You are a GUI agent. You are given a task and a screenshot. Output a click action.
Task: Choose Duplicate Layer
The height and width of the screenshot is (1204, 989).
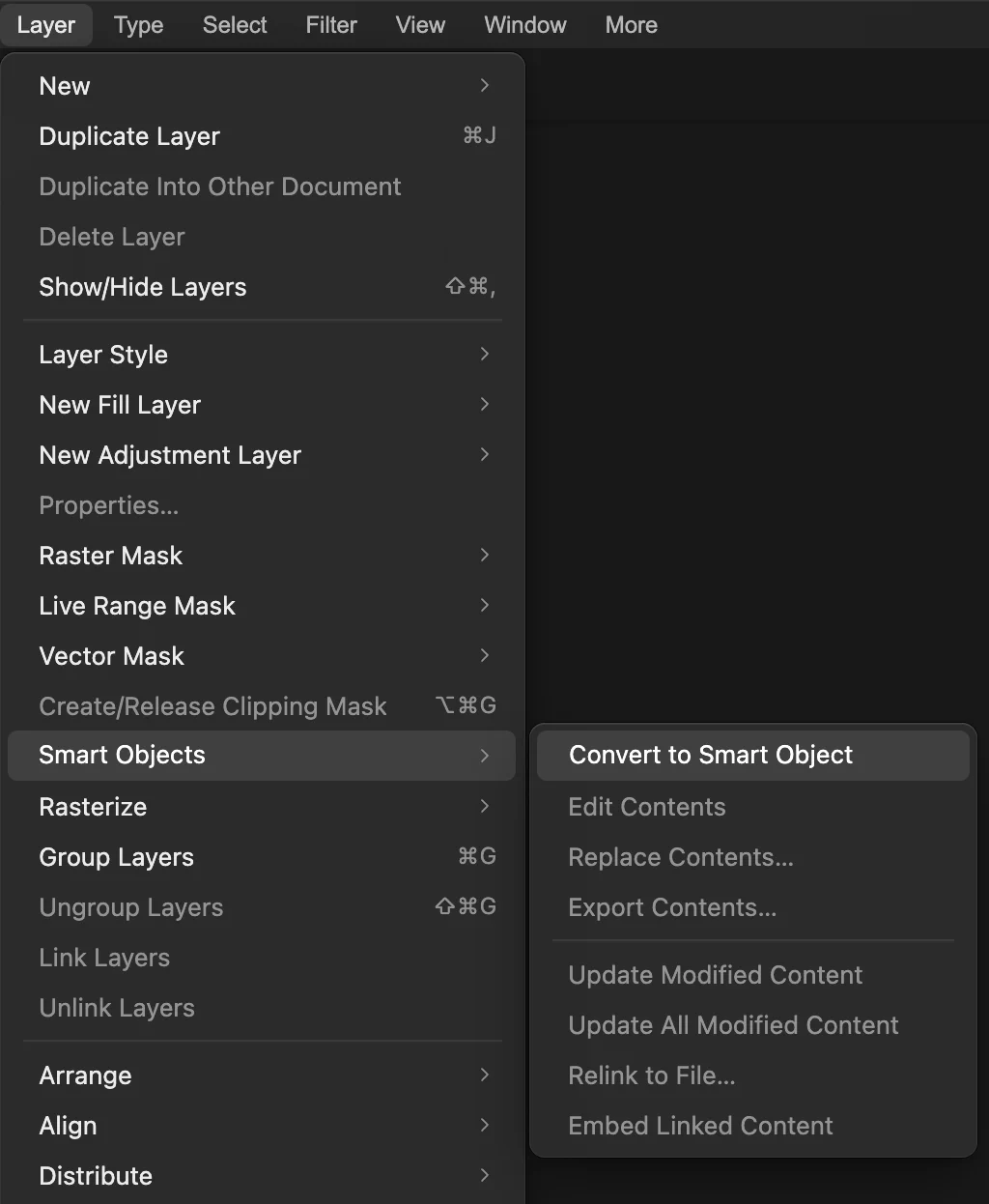tap(262, 136)
